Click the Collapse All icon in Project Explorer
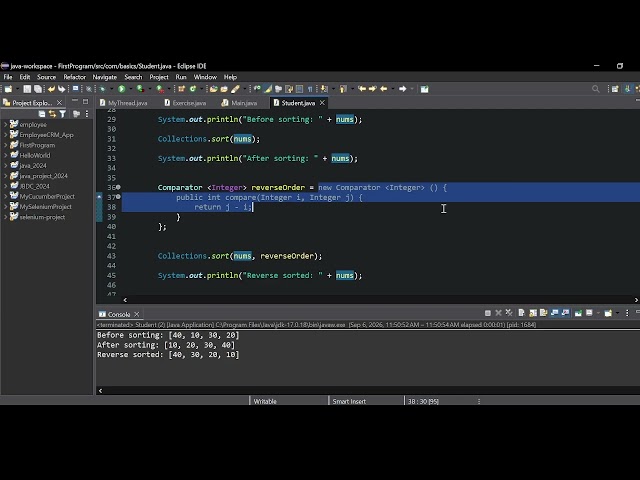Image resolution: width=640 pixels, height=480 pixels. pyautogui.click(x=42, y=114)
